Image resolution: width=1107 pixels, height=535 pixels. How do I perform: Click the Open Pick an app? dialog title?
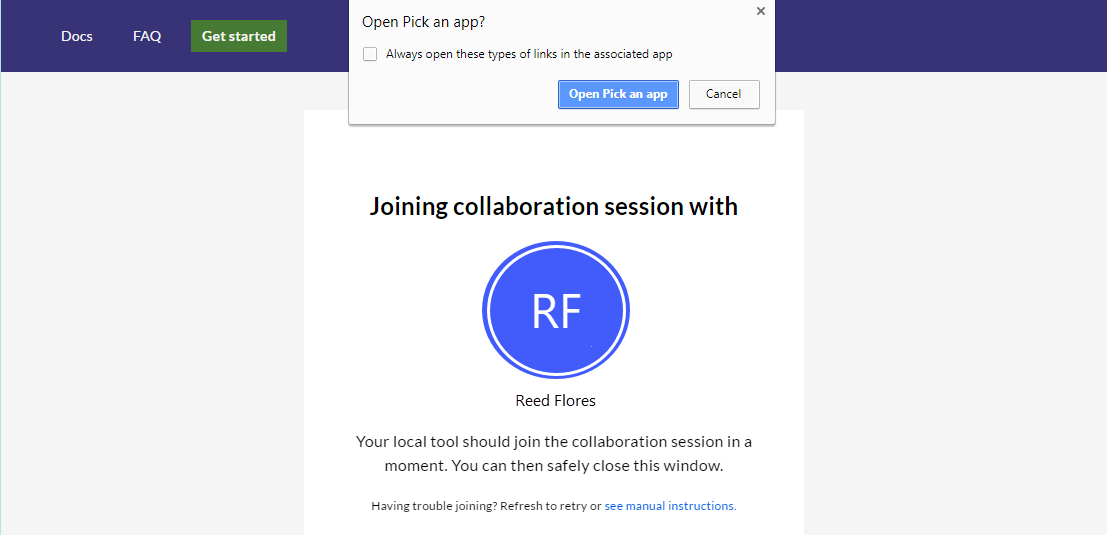[x=423, y=22]
